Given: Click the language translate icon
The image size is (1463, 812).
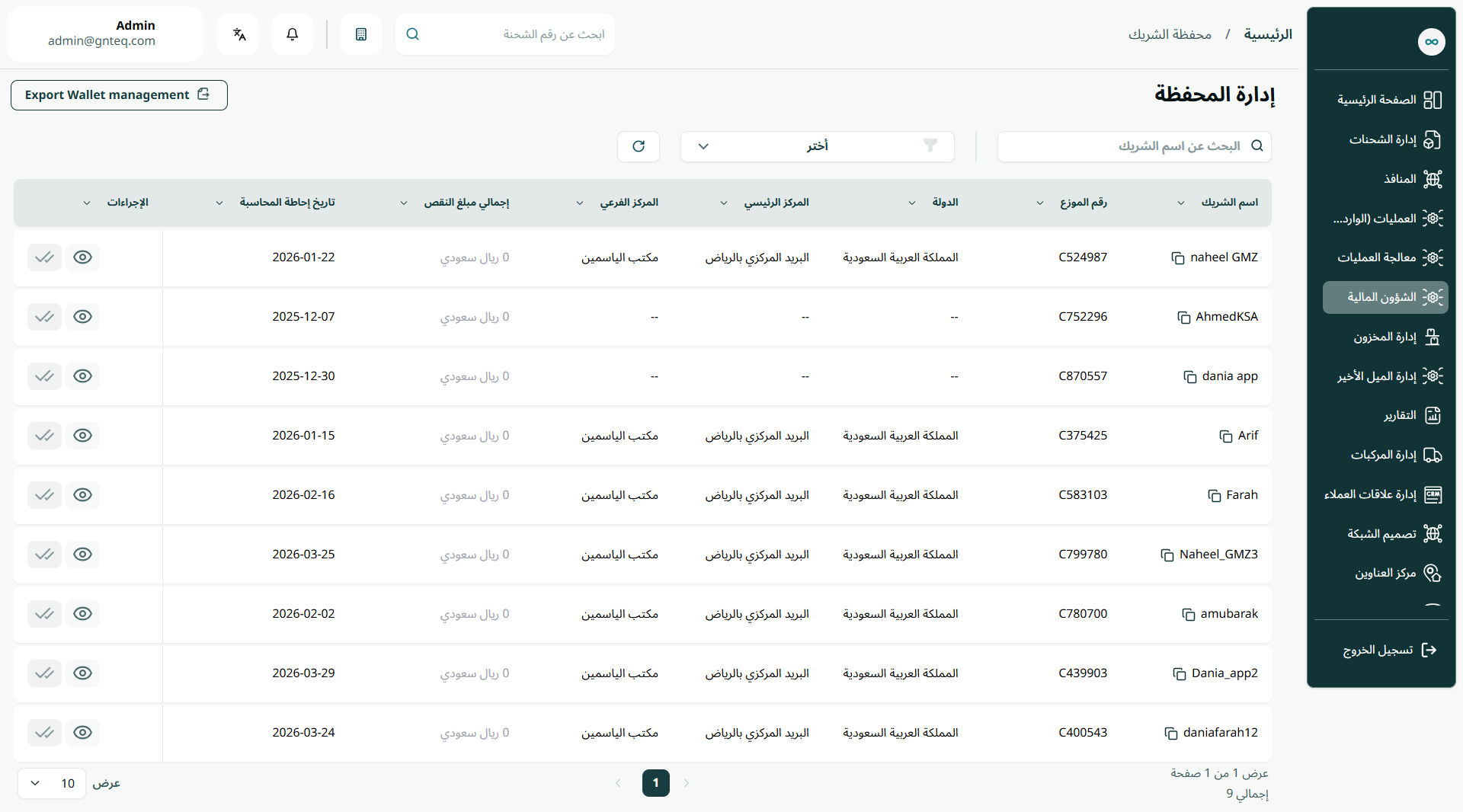Looking at the screenshot, I should 238,34.
